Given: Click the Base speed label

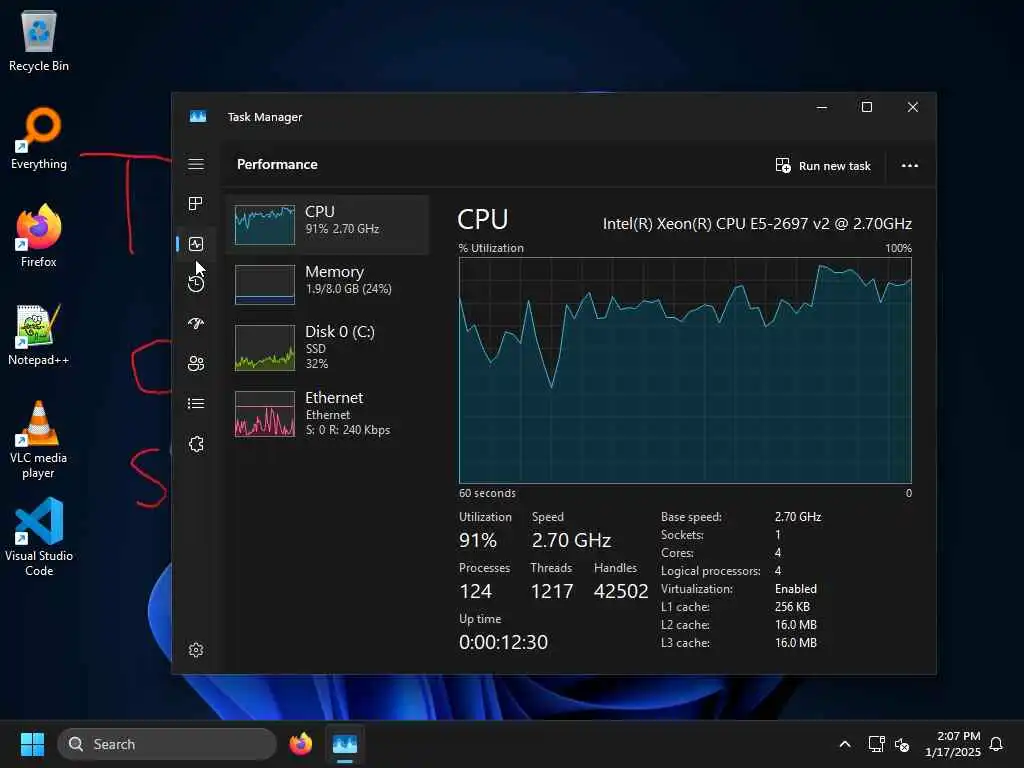Looking at the screenshot, I should [x=691, y=517].
